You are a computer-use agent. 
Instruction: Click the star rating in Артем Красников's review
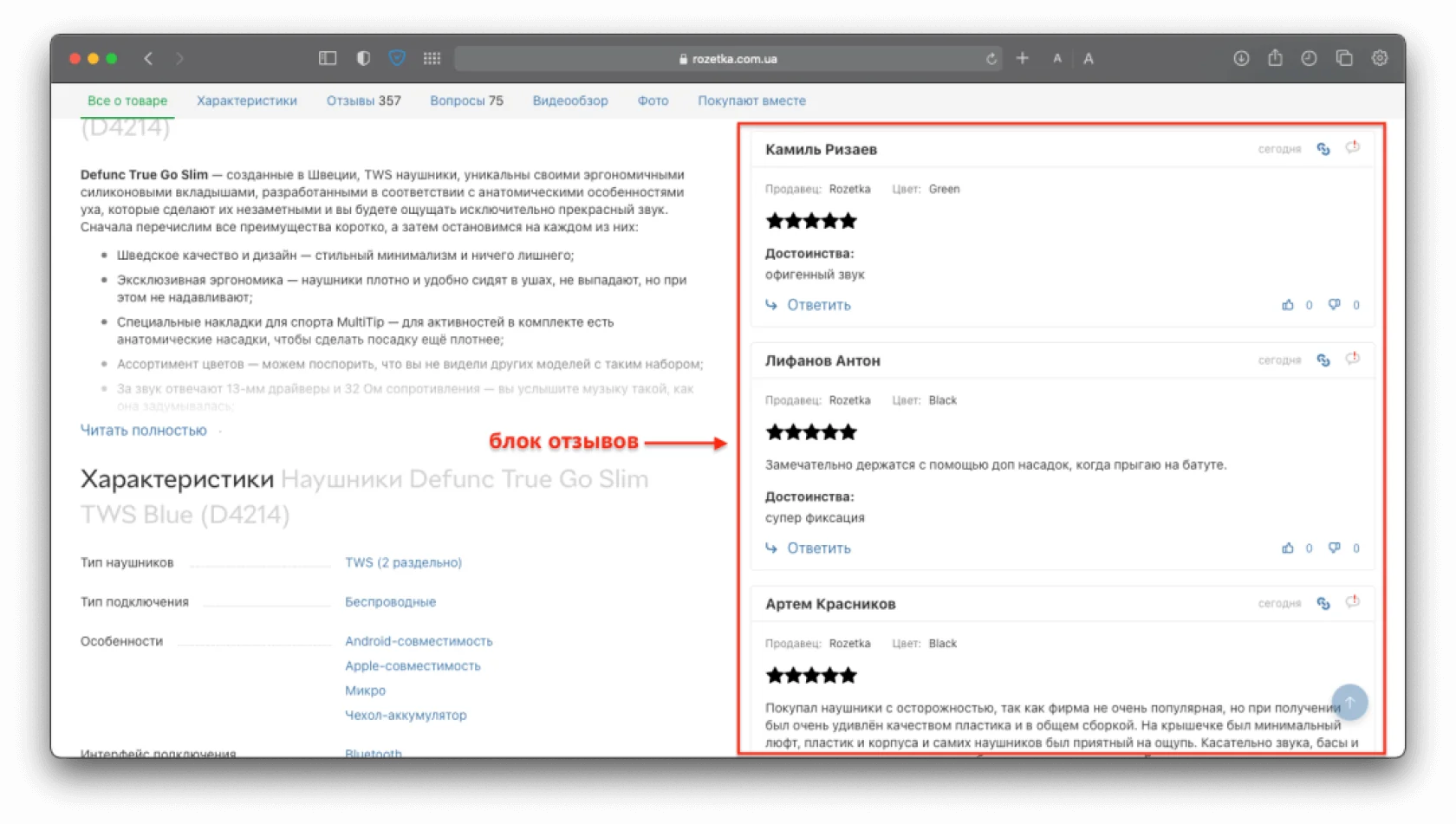click(x=811, y=676)
